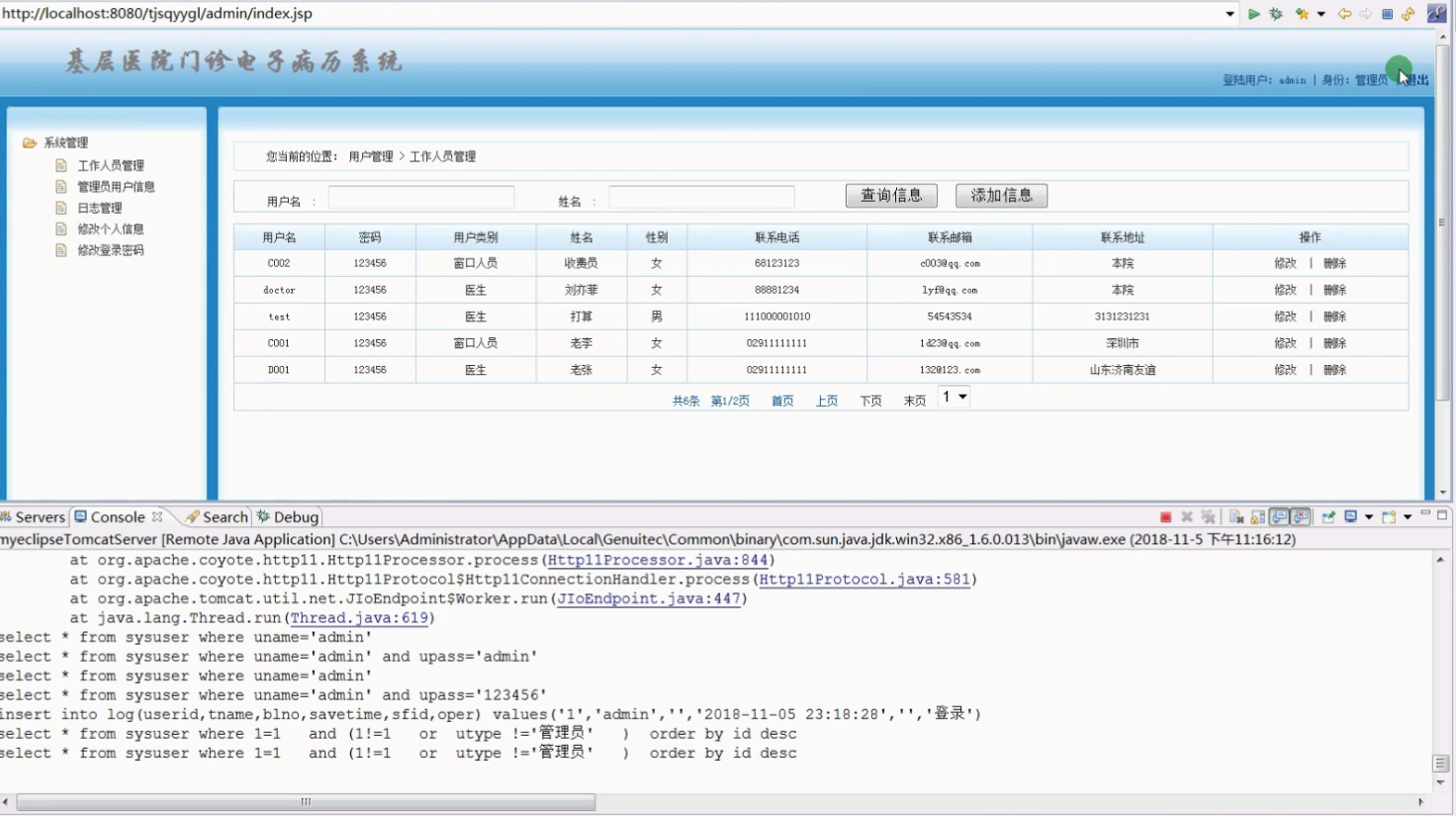The height and width of the screenshot is (816, 1456).
Task: Click the Clear Console icon
Action: (1236, 517)
